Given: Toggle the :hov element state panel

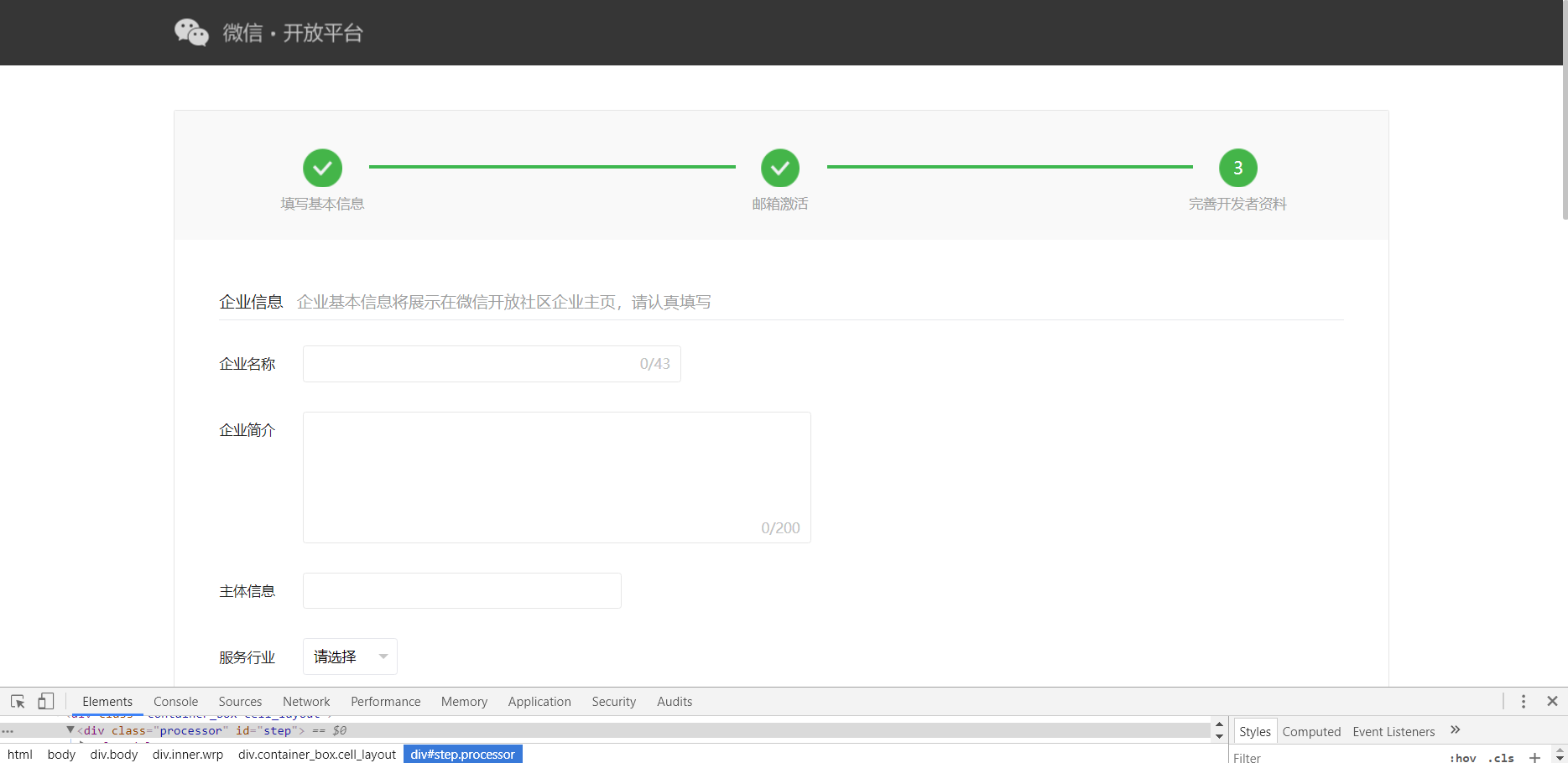Looking at the screenshot, I should point(1462,757).
